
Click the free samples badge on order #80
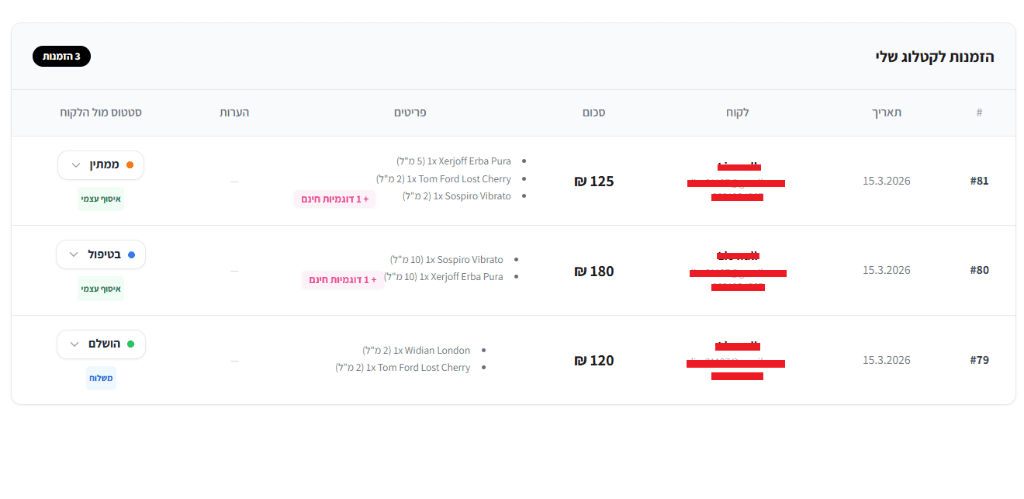pyautogui.click(x=343, y=280)
